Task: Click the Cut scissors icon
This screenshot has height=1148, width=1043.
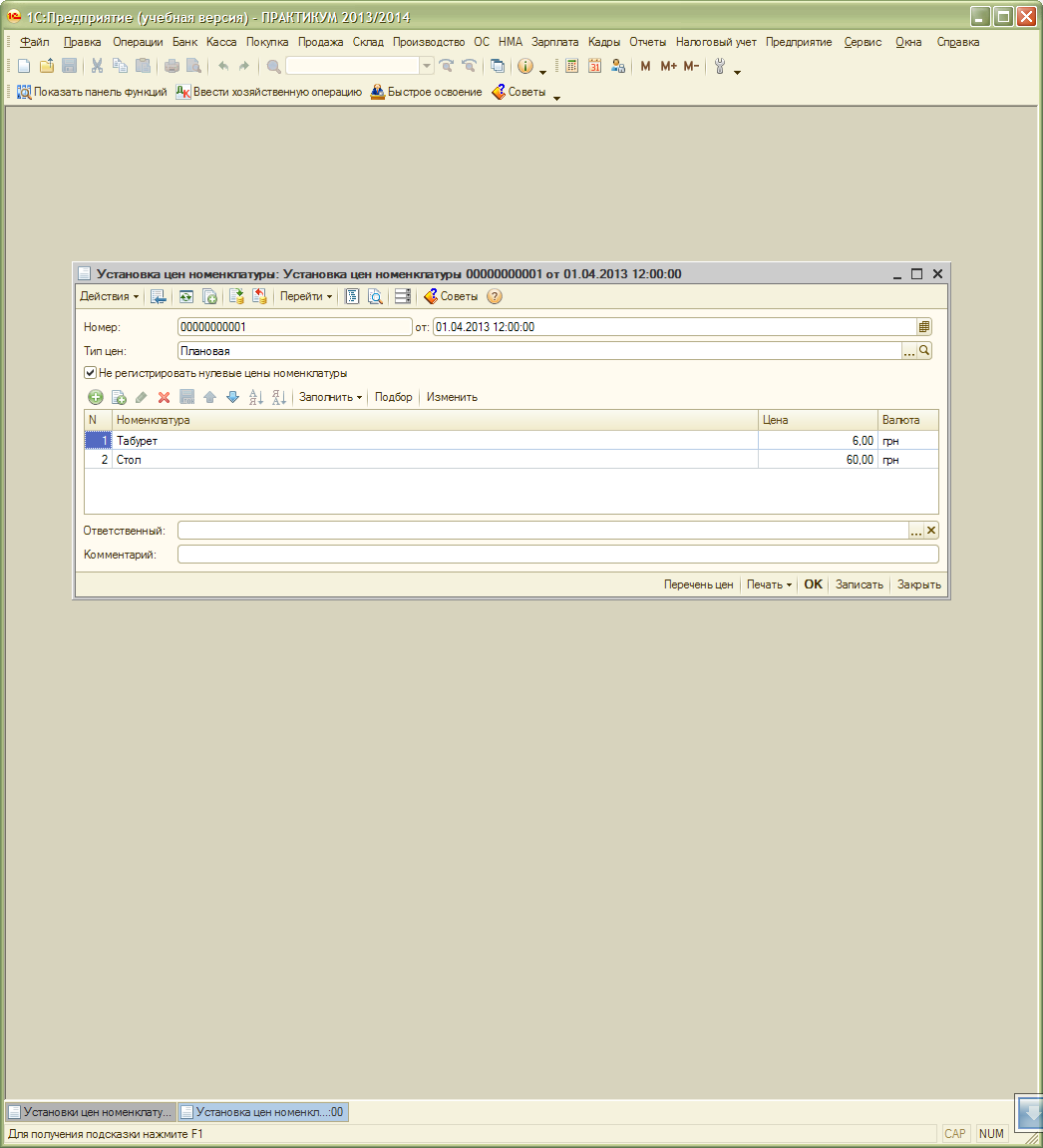Action: click(x=97, y=67)
